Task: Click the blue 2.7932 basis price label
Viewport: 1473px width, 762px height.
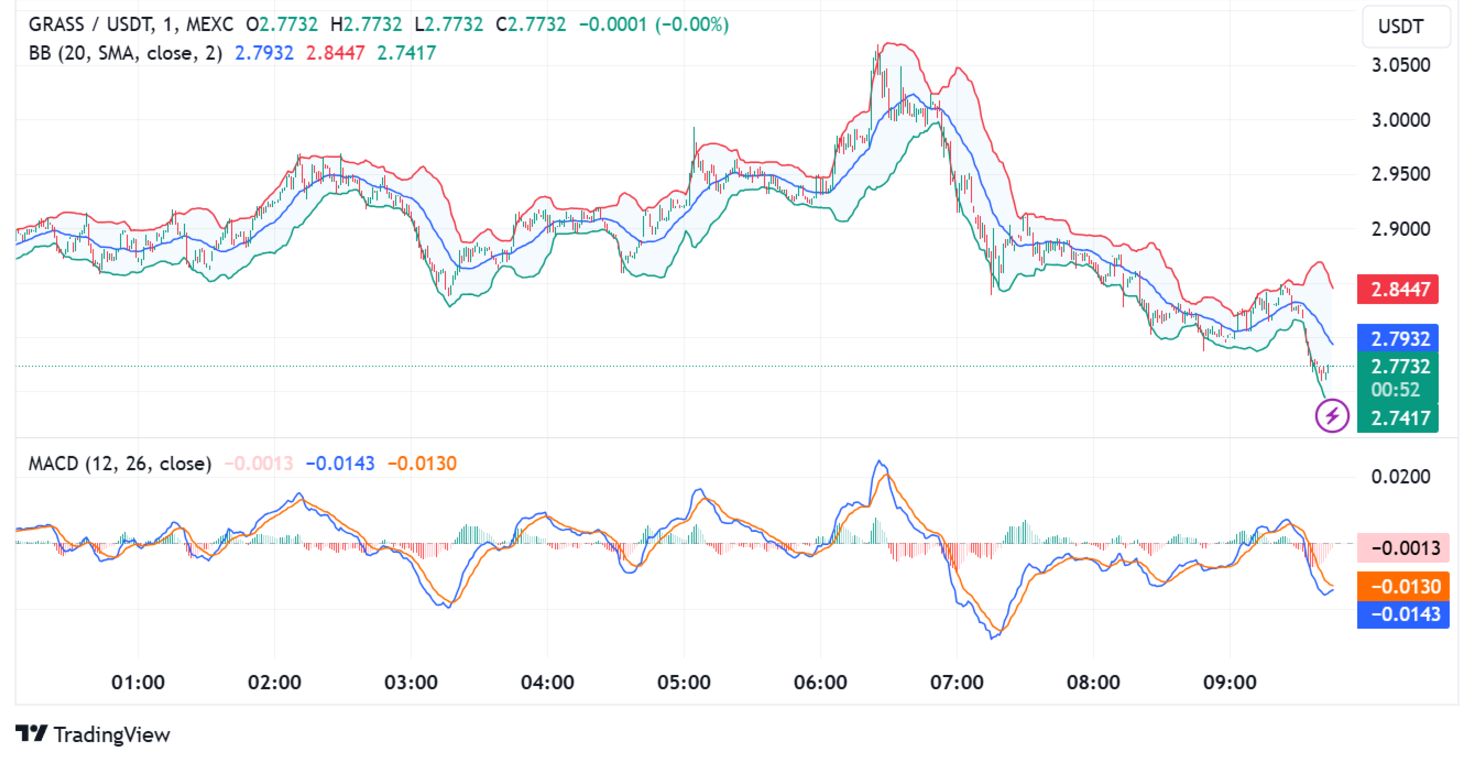Action: pyautogui.click(x=1397, y=338)
